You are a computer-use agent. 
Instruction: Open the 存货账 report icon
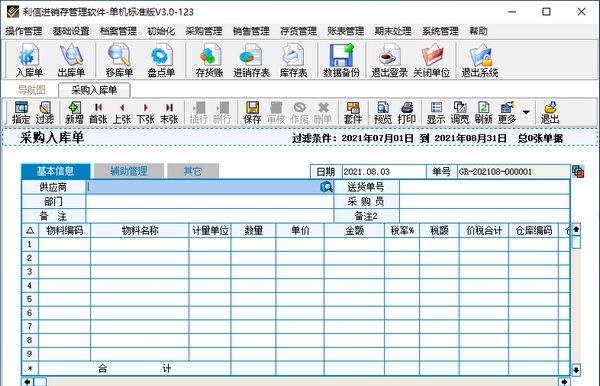tap(209, 60)
